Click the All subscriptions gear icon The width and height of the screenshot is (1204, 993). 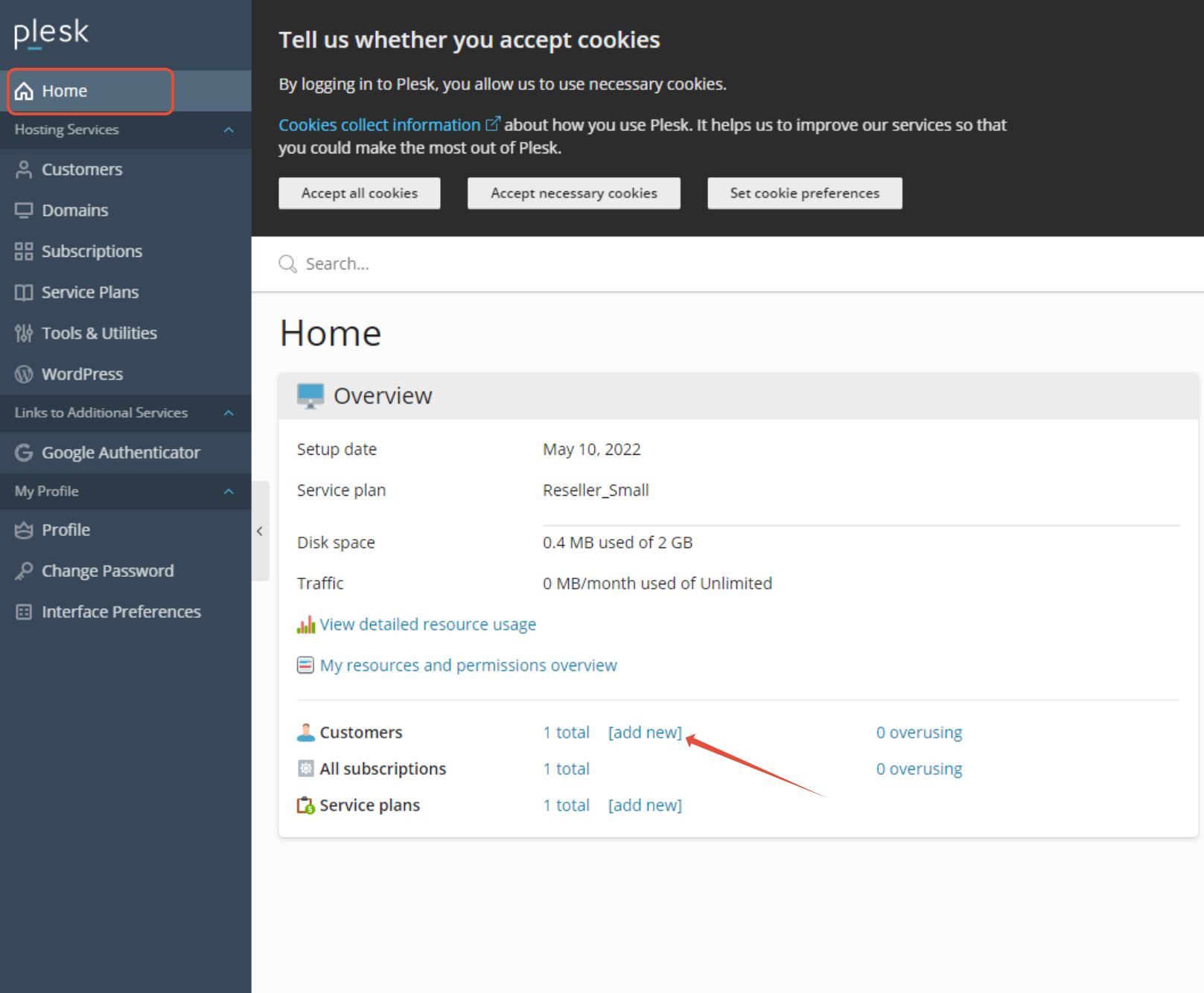click(306, 768)
